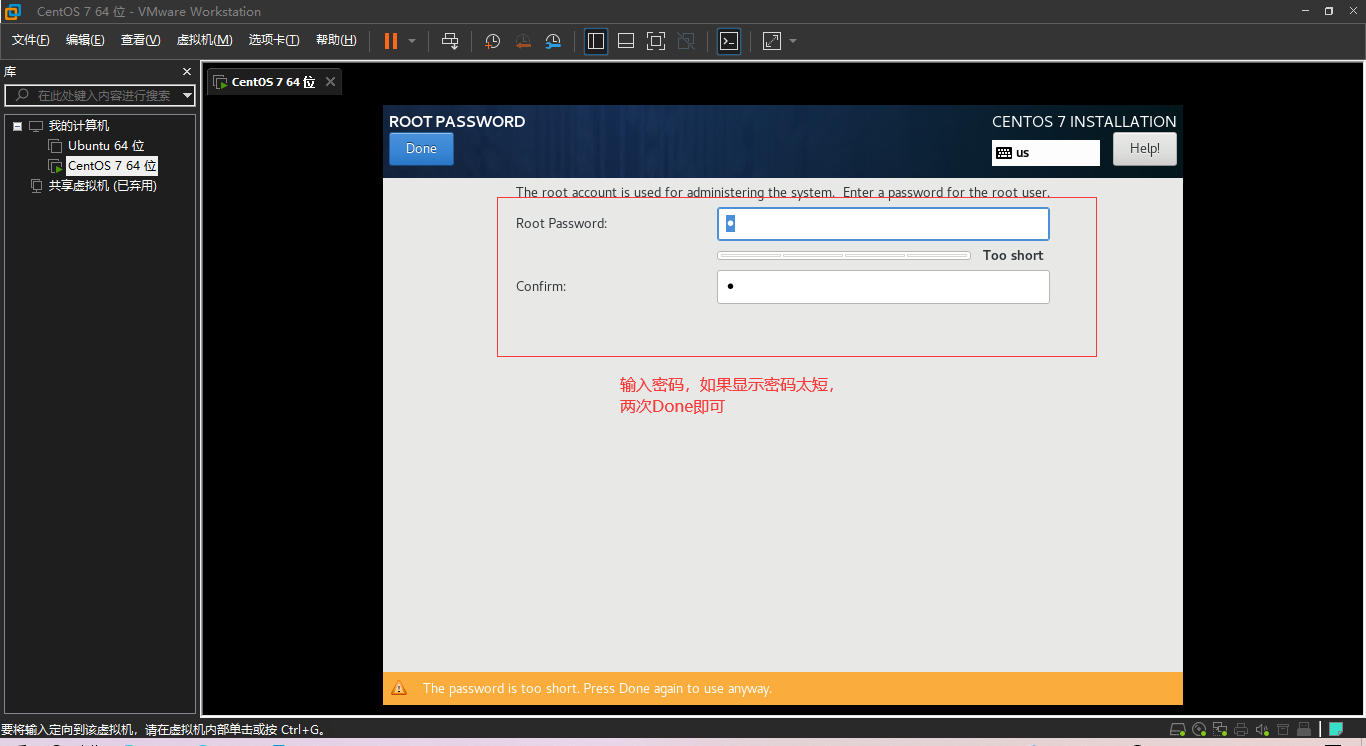Screen dimensions: 1366x746
Task: Click the Unity mode toolbar icon
Action: [686, 41]
